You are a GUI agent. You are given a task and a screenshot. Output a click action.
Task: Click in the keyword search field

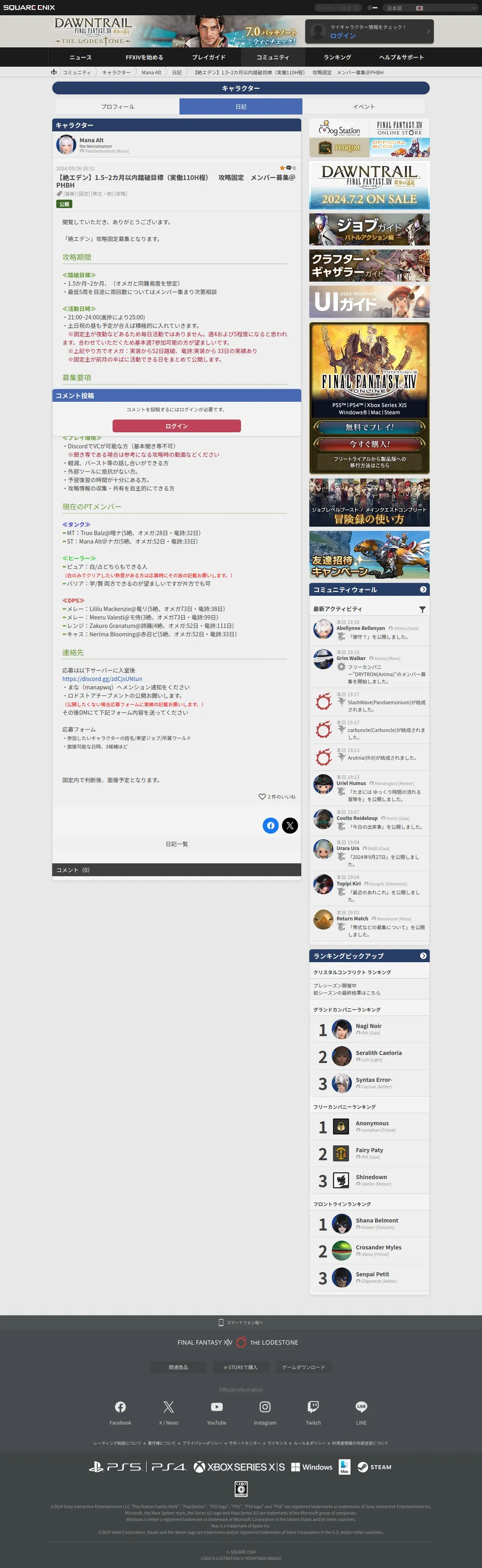tap(333, 8)
